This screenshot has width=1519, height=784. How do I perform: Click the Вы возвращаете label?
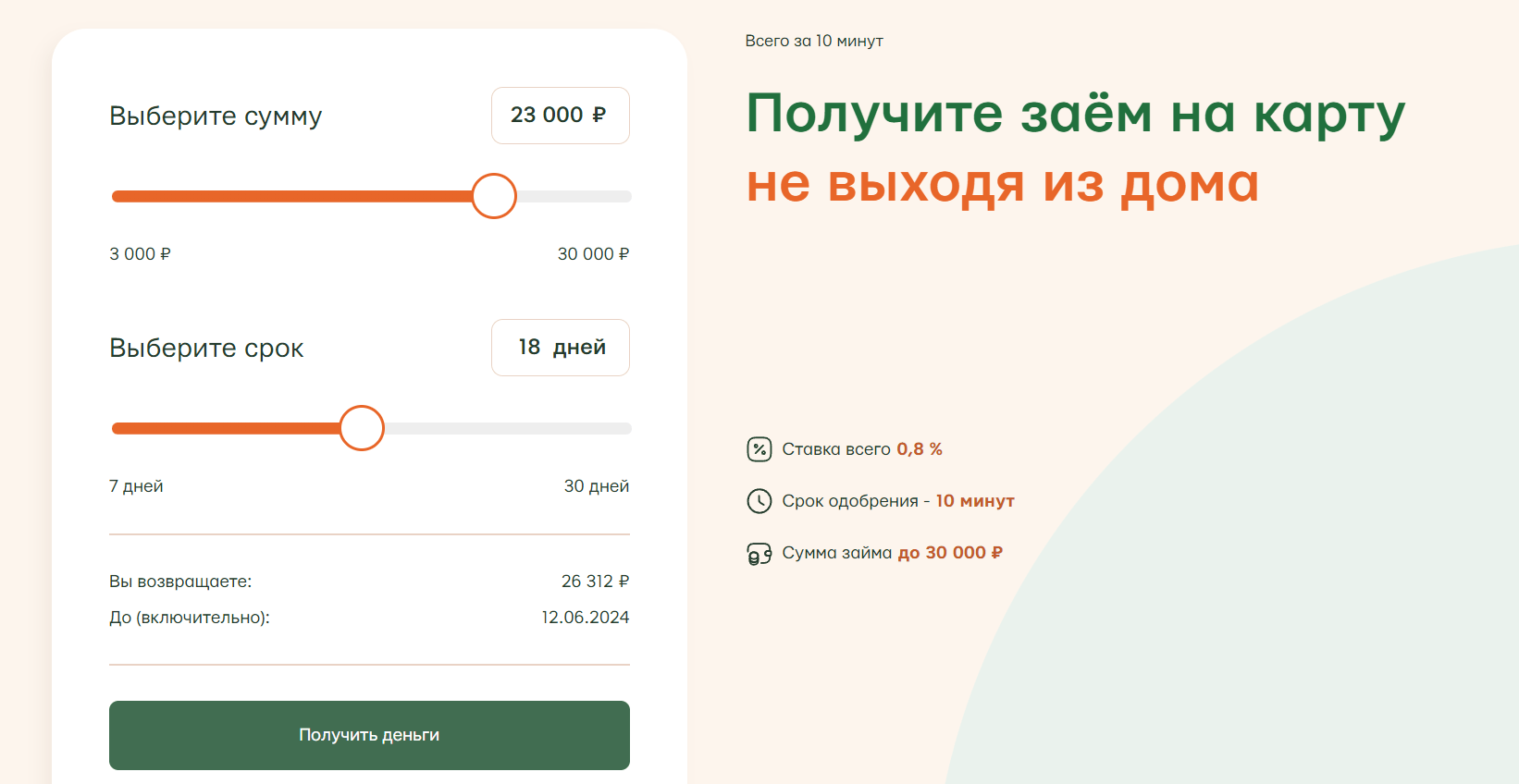(x=180, y=582)
